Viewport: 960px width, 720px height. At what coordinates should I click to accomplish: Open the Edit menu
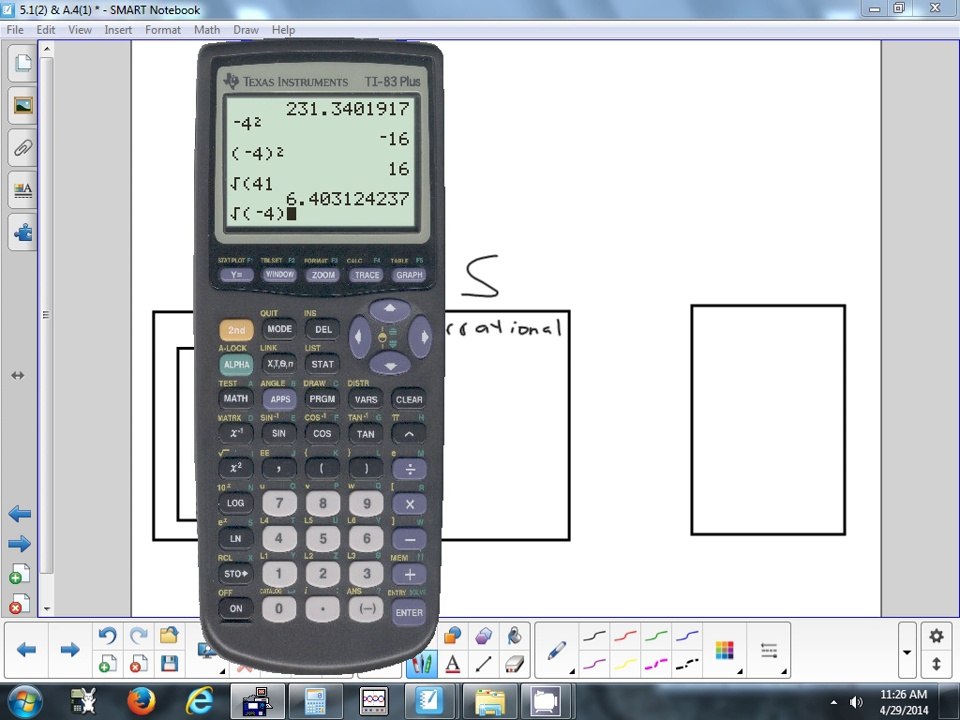(x=45, y=29)
